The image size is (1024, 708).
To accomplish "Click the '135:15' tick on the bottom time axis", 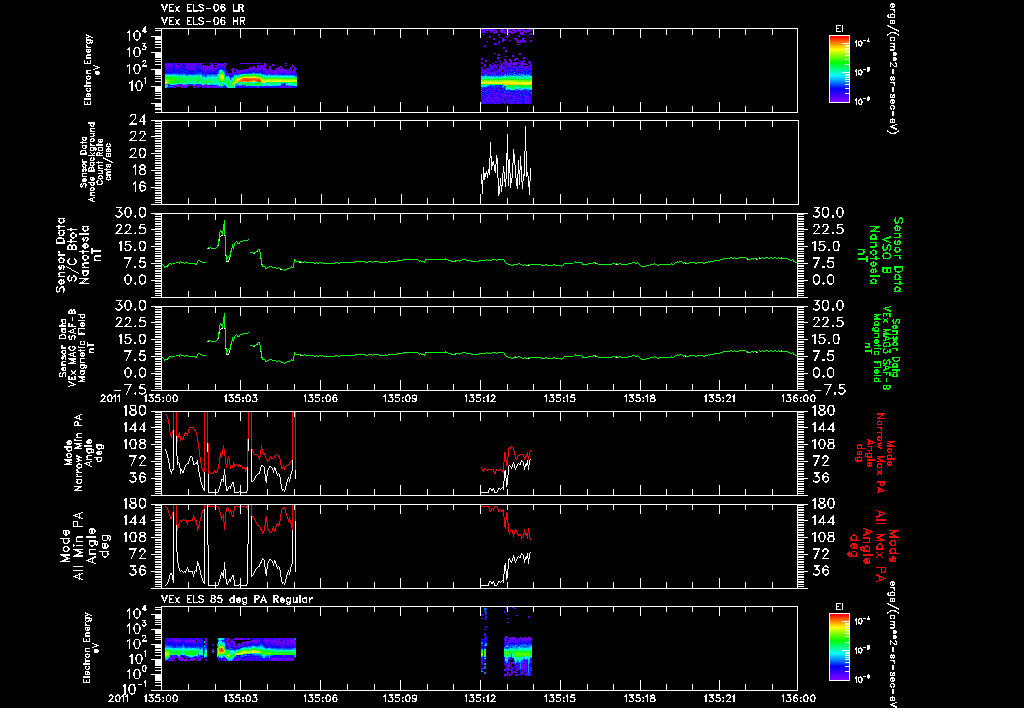I will tap(560, 698).
